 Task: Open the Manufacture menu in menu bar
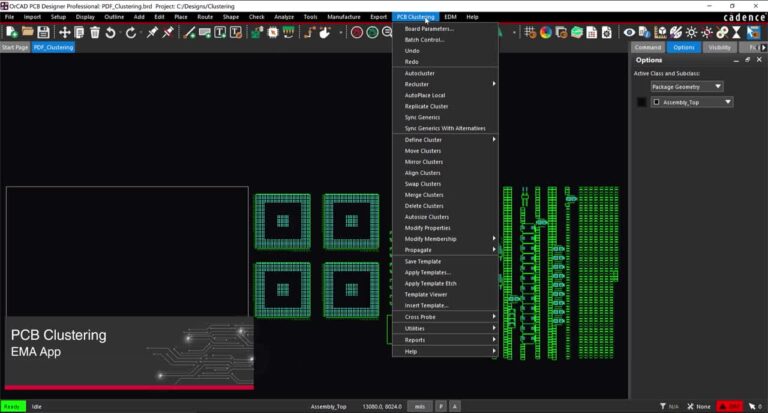(x=343, y=17)
